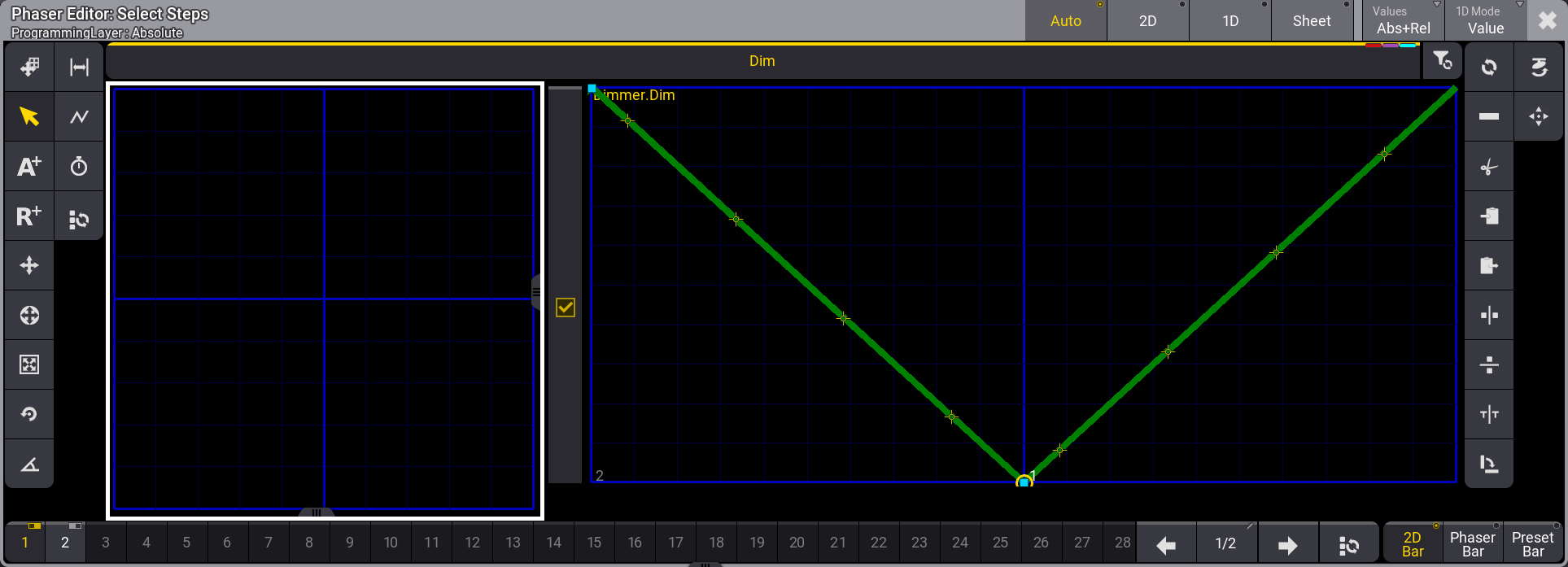Select step 2 in step bar

(x=65, y=543)
